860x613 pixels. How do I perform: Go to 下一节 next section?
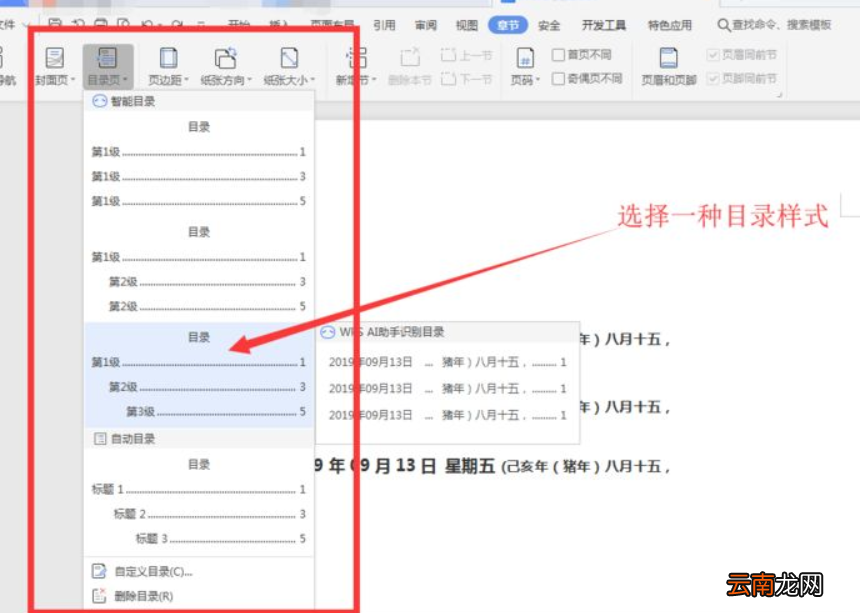coord(466,79)
